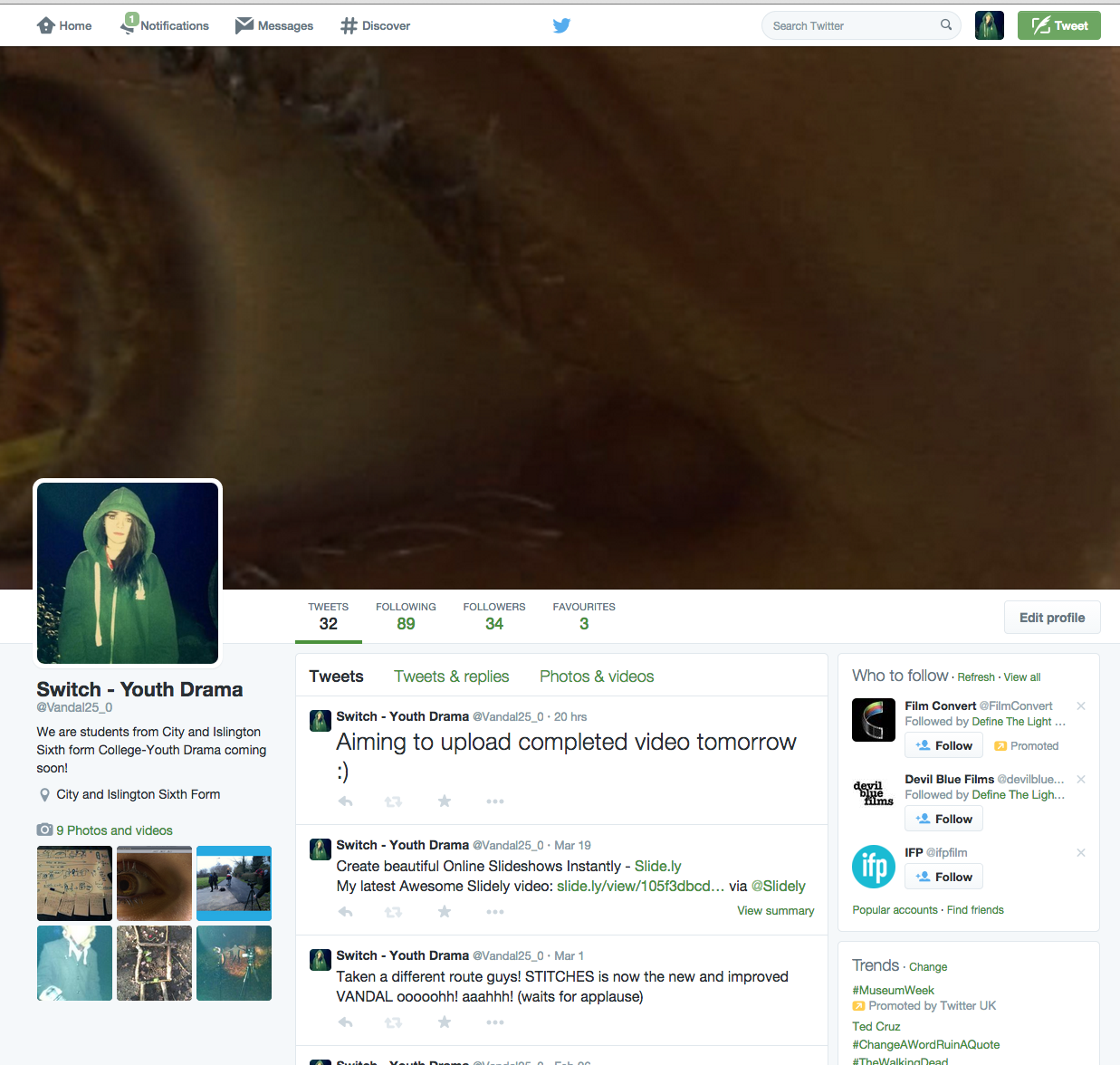The width and height of the screenshot is (1120, 1065).
Task: Click the location pin icon
Action: (44, 794)
